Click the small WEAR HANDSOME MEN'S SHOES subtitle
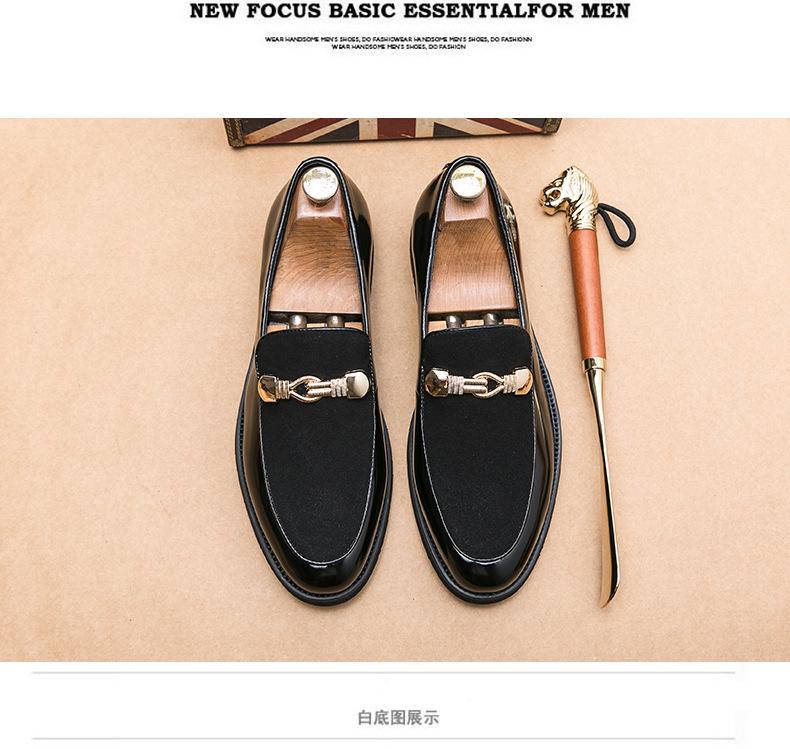790x749 pixels. tap(399, 43)
